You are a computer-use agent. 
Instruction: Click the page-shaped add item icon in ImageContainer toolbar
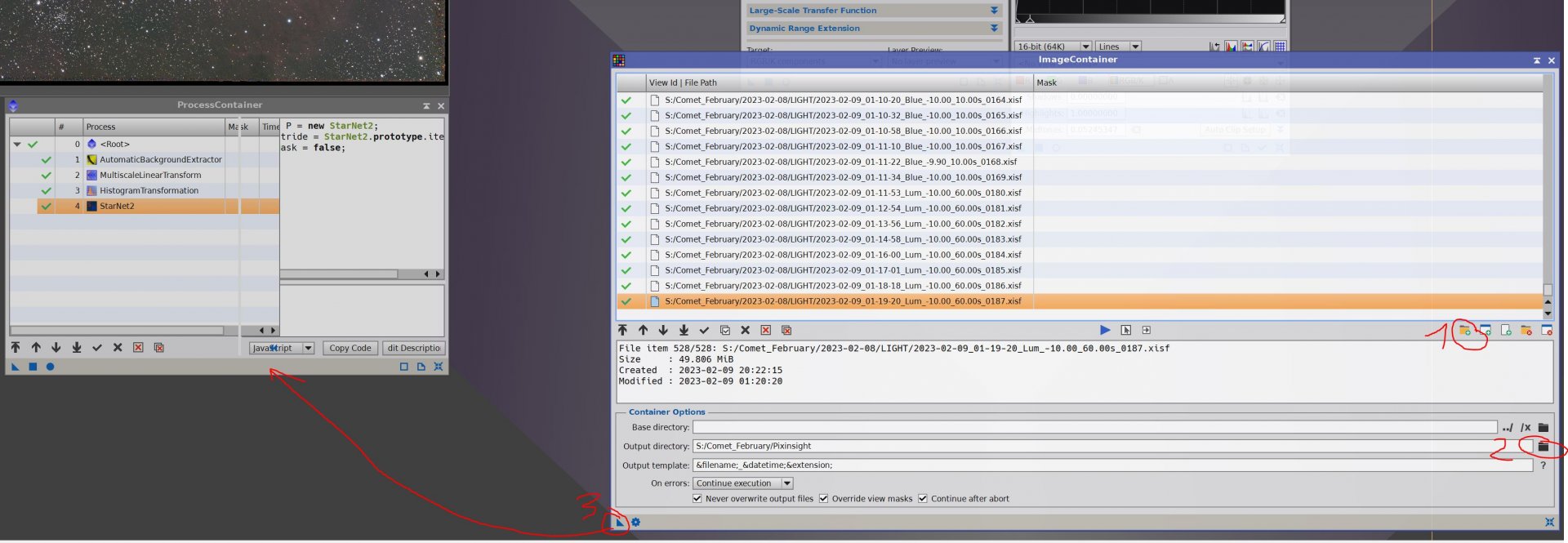click(x=1506, y=330)
